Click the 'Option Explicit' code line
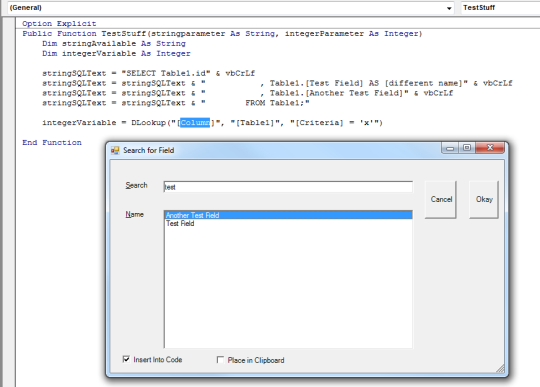540x387 pixels. tap(59, 23)
